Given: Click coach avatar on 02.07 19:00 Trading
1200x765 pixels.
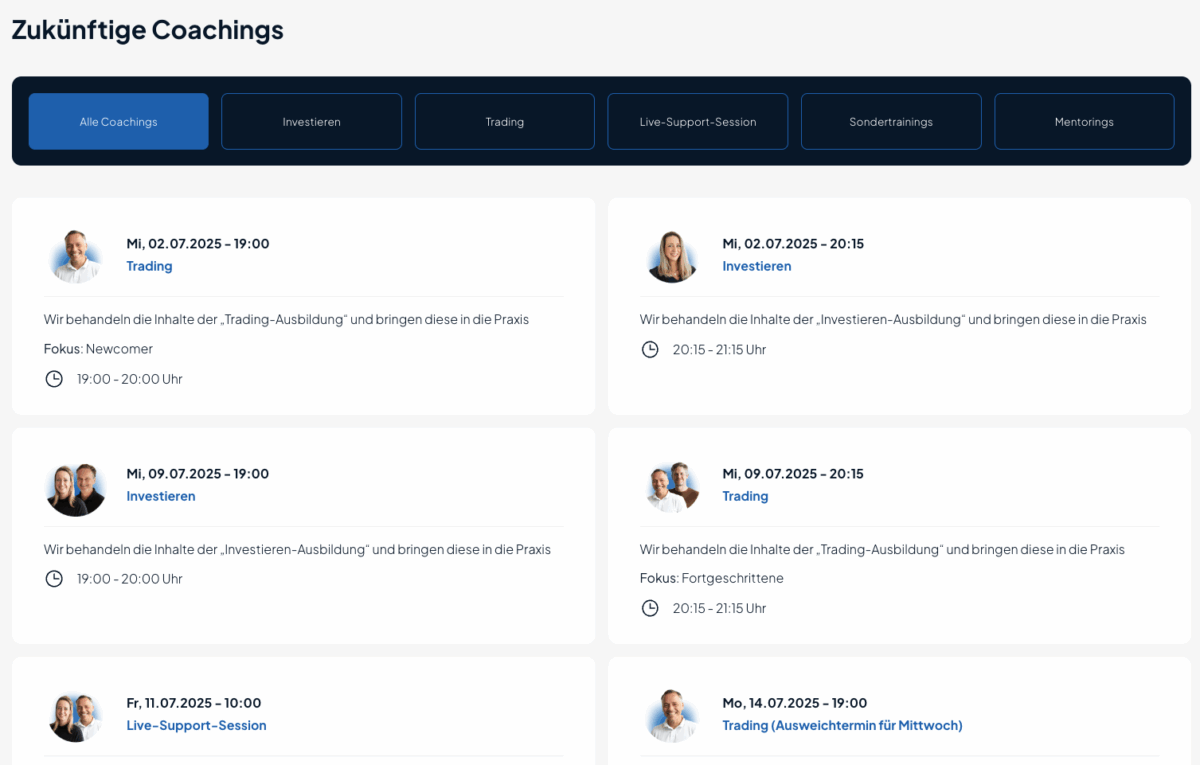Looking at the screenshot, I should 76,256.
